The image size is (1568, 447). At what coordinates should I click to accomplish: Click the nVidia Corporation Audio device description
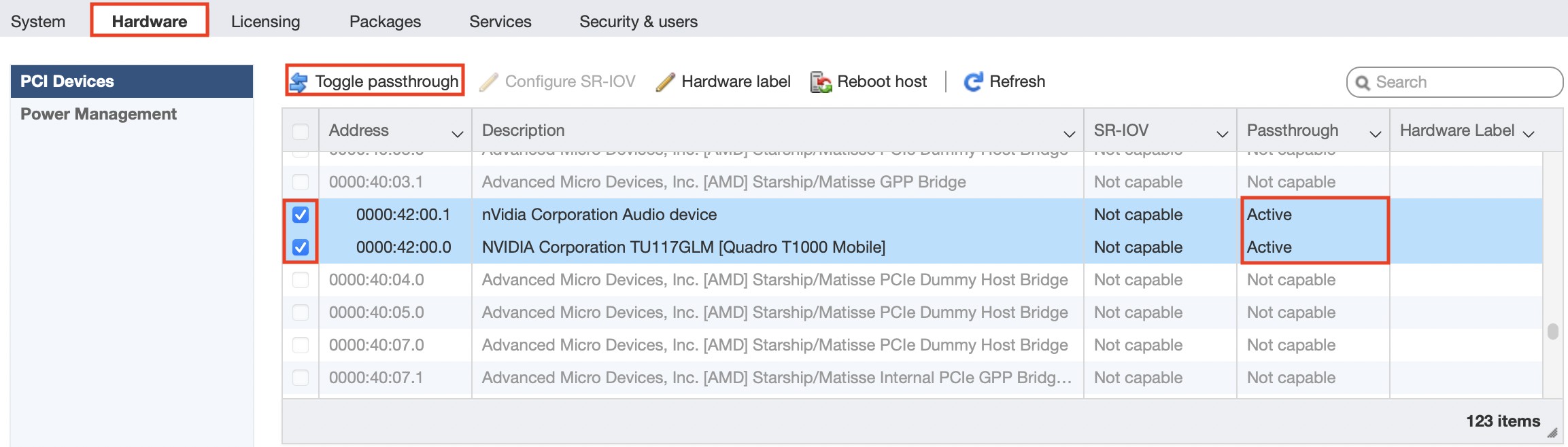click(599, 215)
